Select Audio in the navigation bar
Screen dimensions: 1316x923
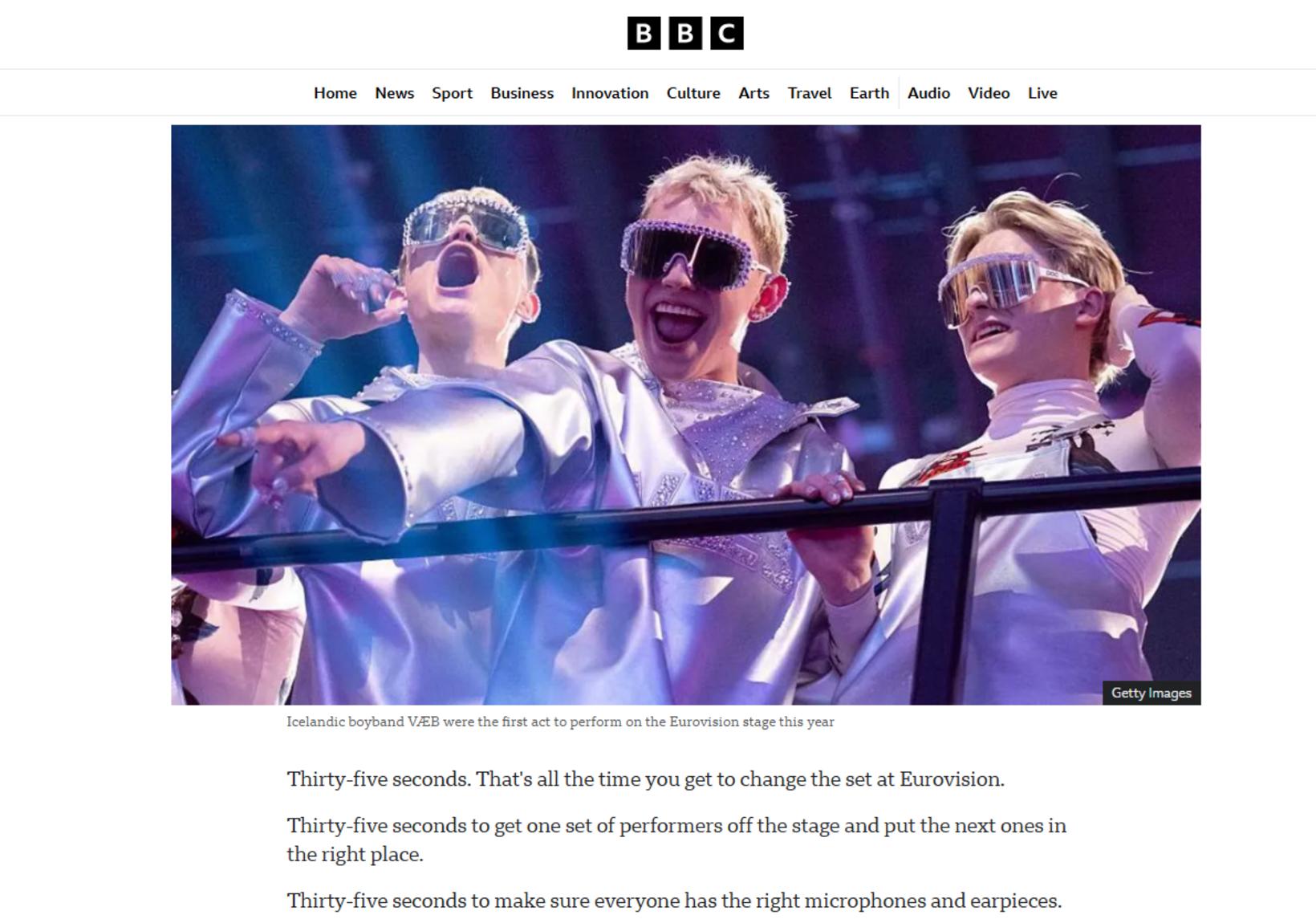(928, 93)
